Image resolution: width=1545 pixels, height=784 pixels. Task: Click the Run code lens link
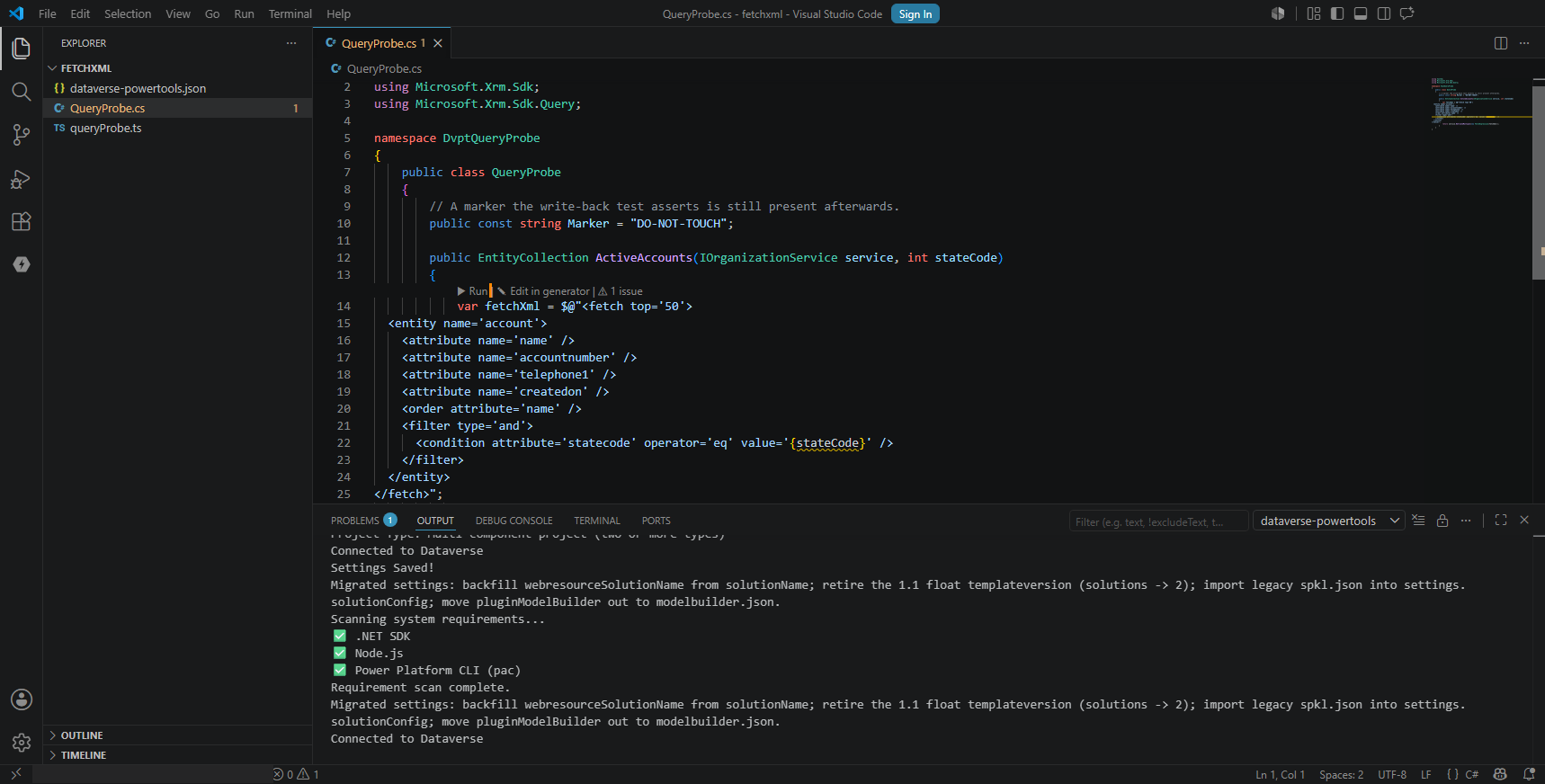(473, 291)
